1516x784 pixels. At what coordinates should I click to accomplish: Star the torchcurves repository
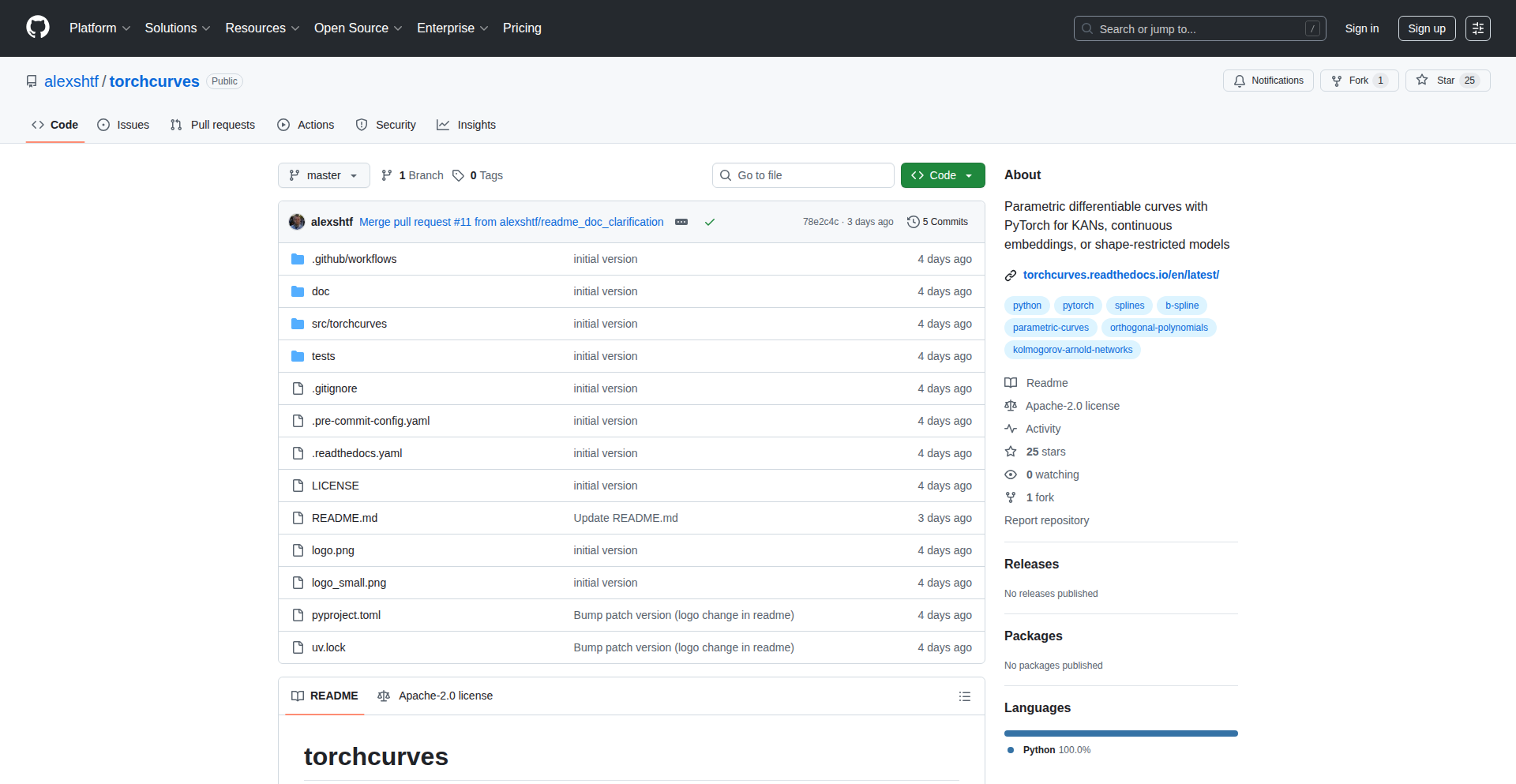[x=1447, y=81]
